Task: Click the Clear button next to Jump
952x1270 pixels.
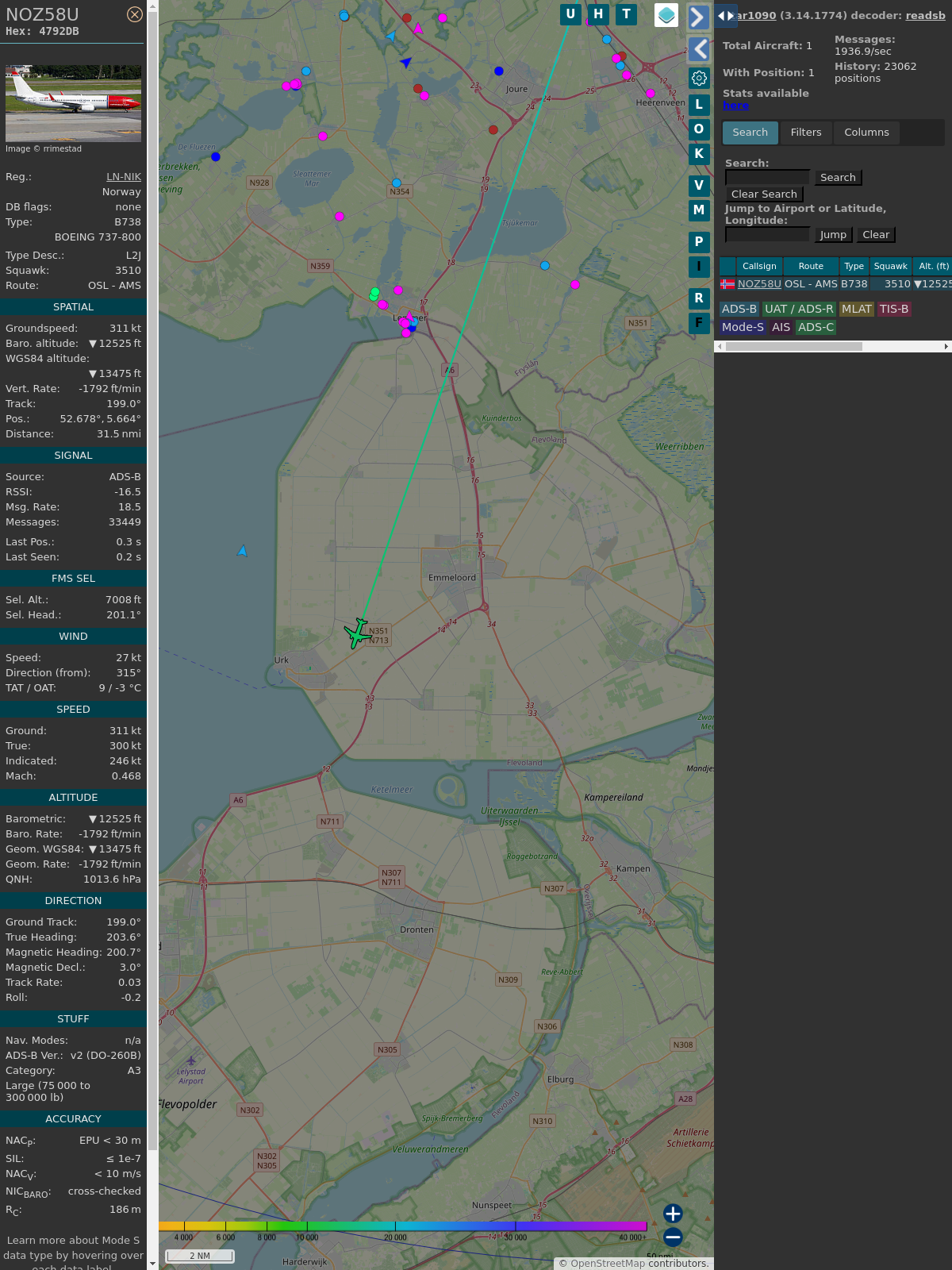Action: [876, 235]
